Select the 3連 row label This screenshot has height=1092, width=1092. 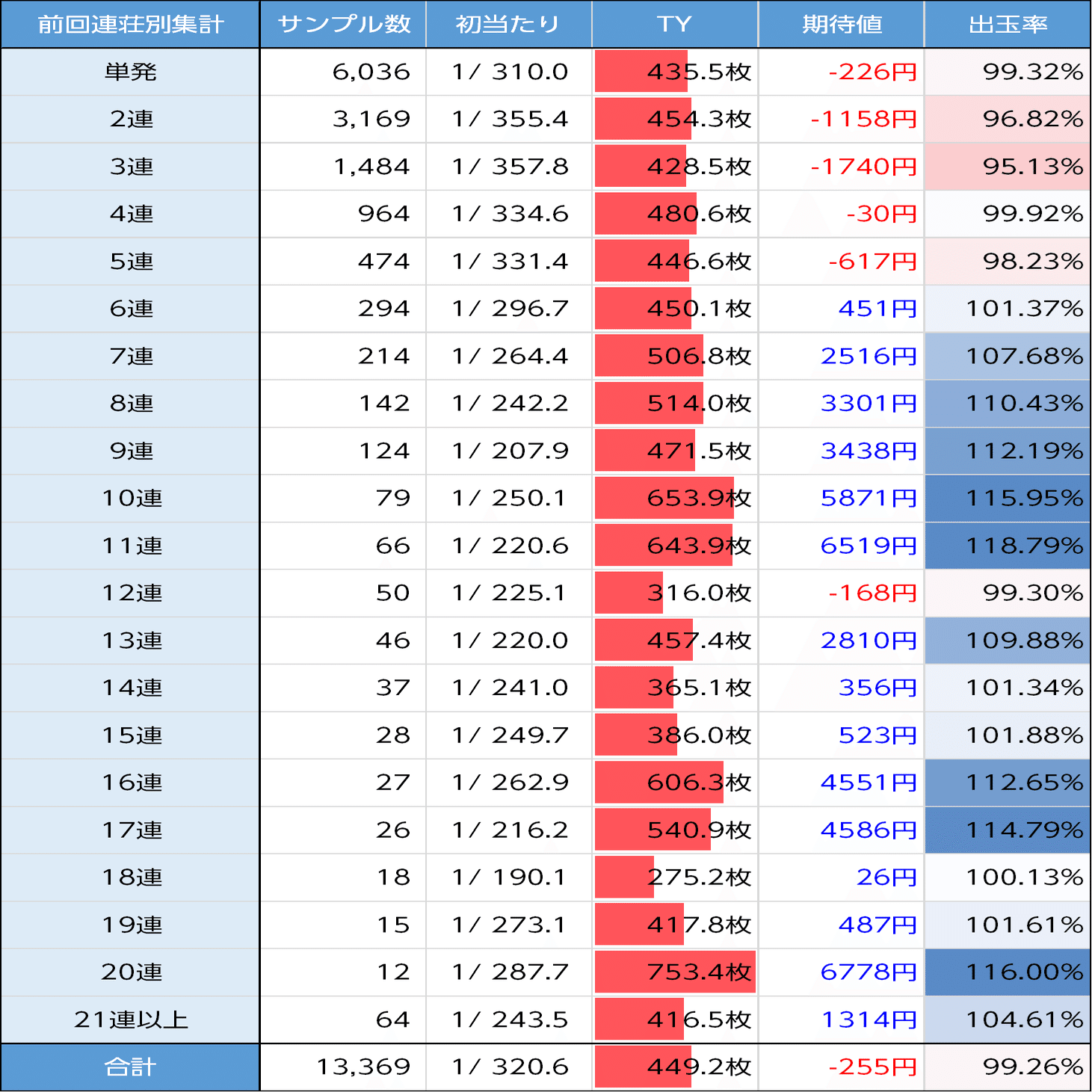pyautogui.click(x=130, y=167)
